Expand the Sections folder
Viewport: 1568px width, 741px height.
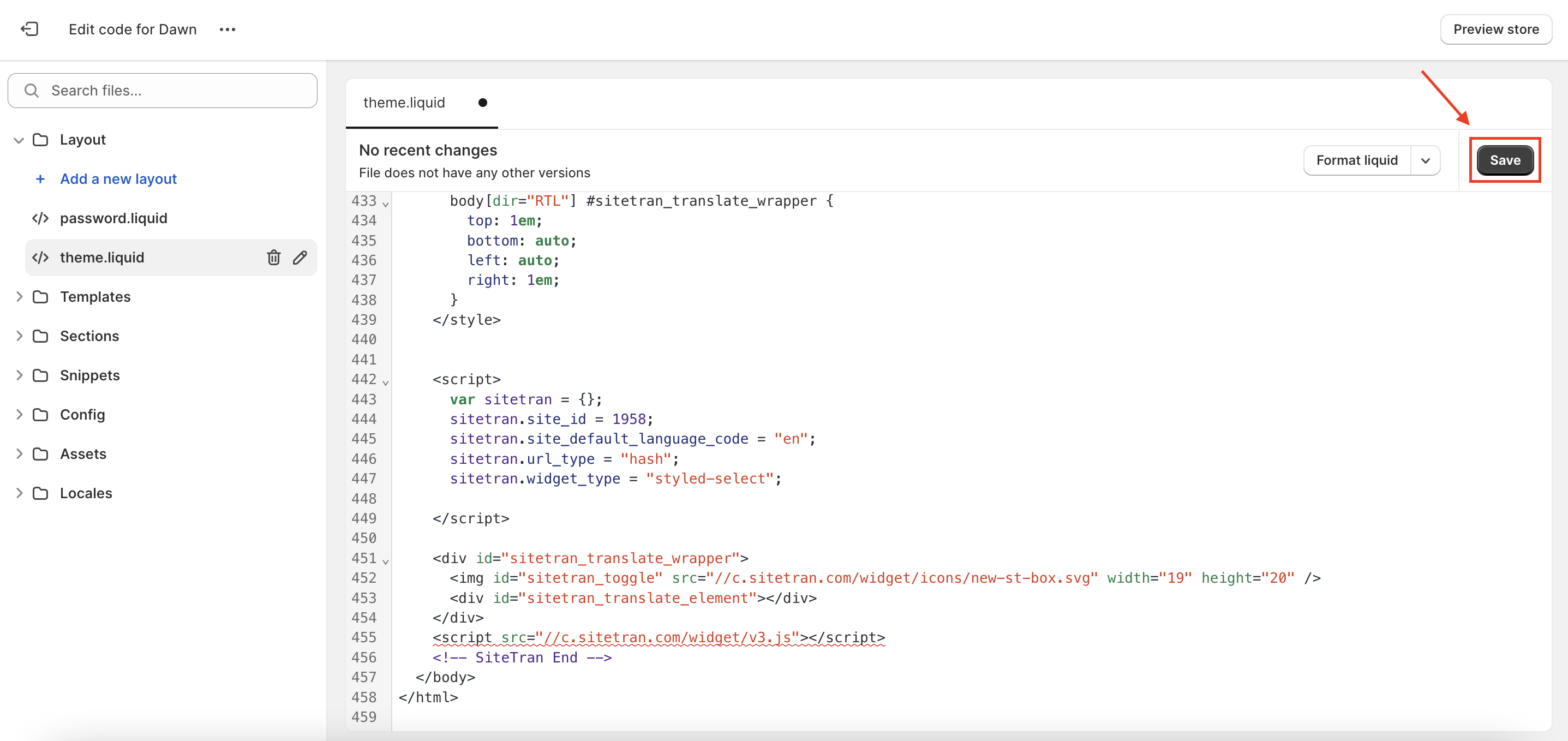tap(19, 335)
